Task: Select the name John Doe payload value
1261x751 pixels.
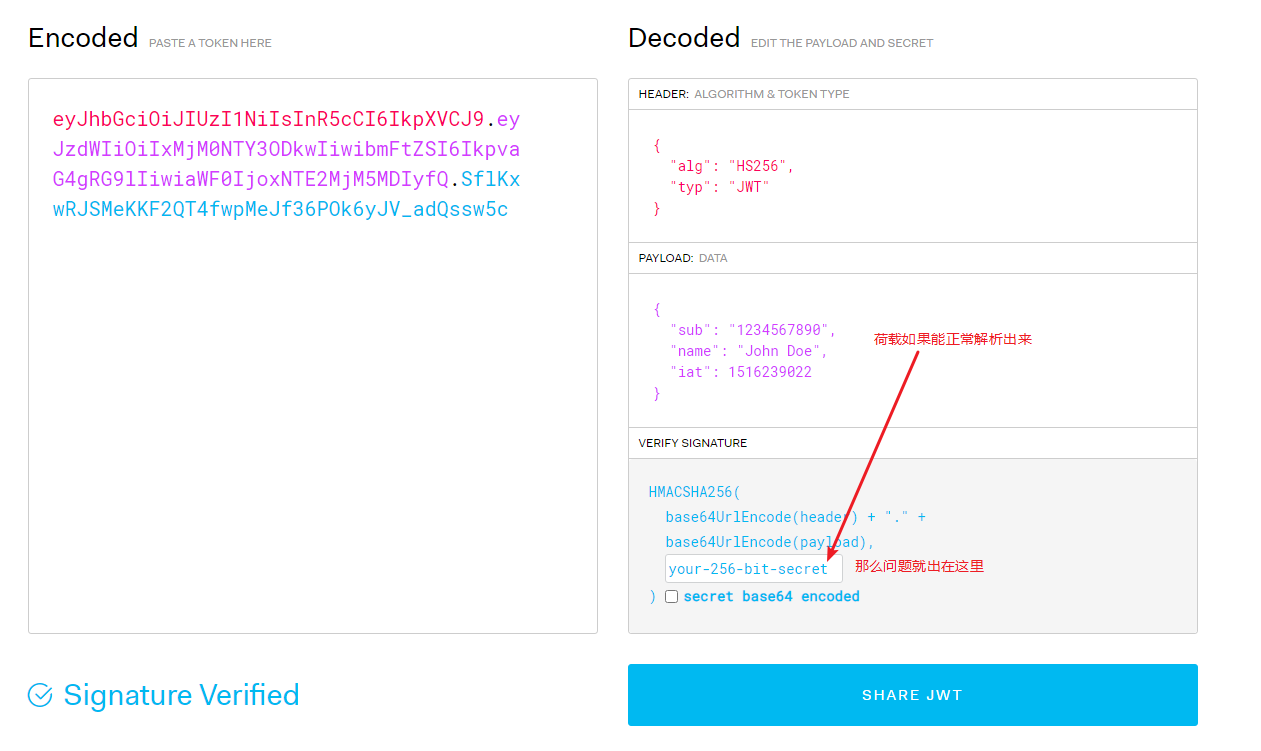Action: (778, 350)
